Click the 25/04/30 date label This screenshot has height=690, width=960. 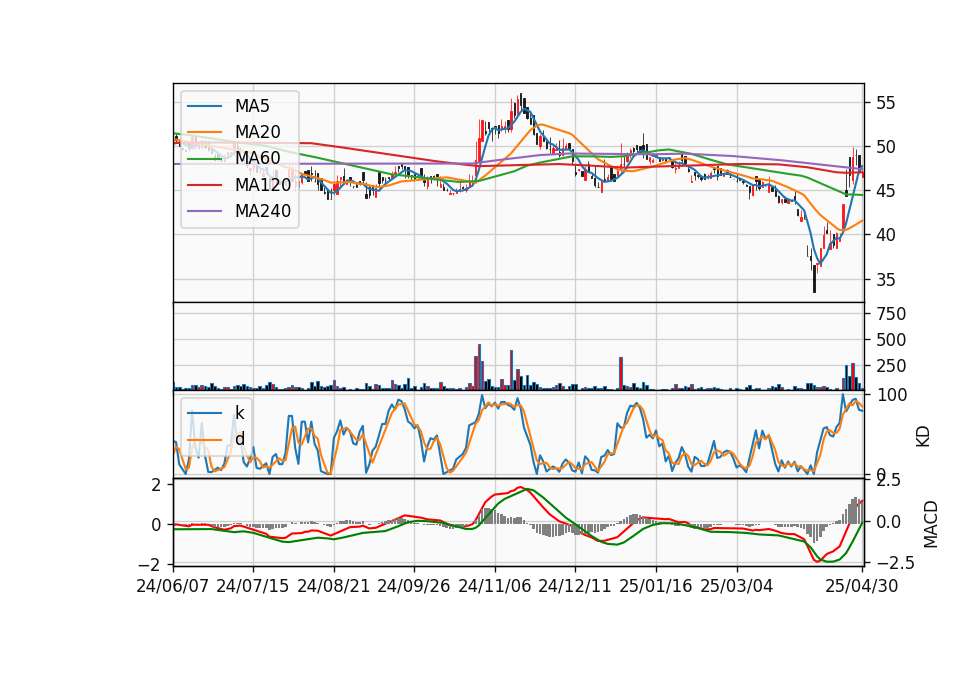[862, 586]
